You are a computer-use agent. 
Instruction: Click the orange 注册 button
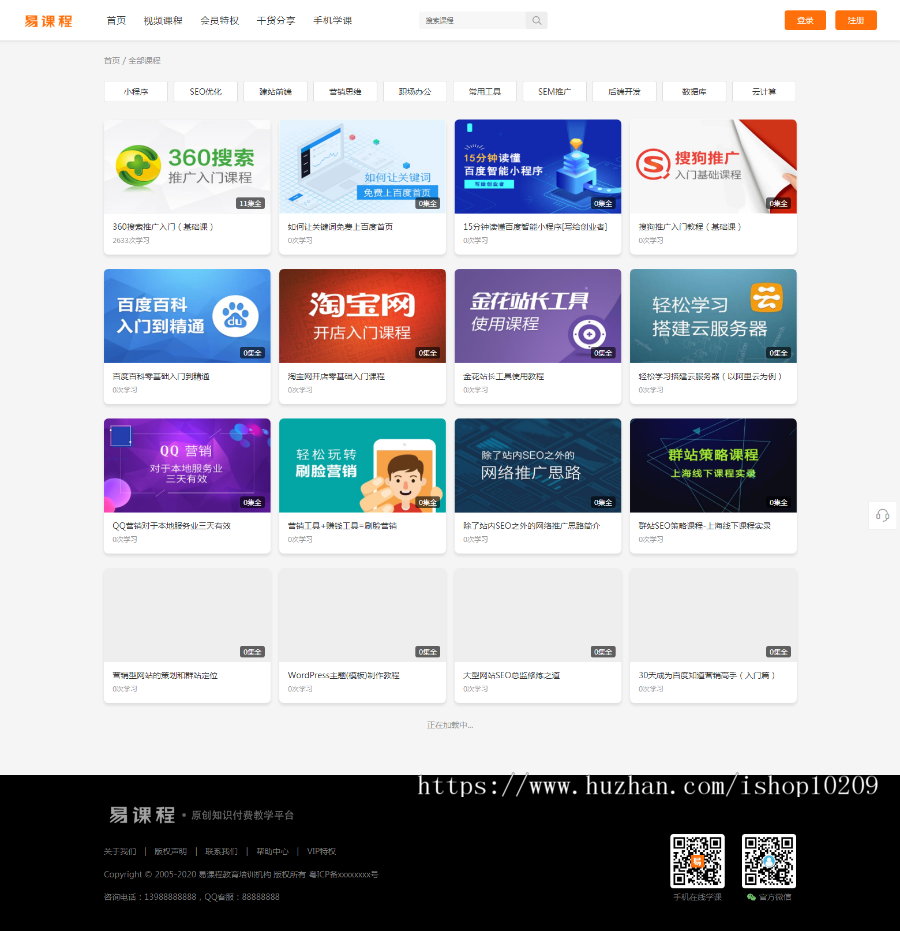(855, 20)
